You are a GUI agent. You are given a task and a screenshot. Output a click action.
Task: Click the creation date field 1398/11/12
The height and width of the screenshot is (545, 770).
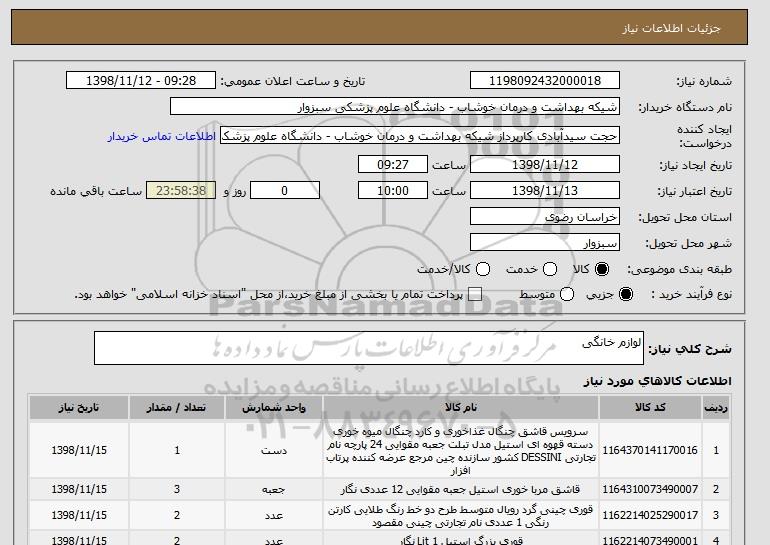(x=545, y=164)
